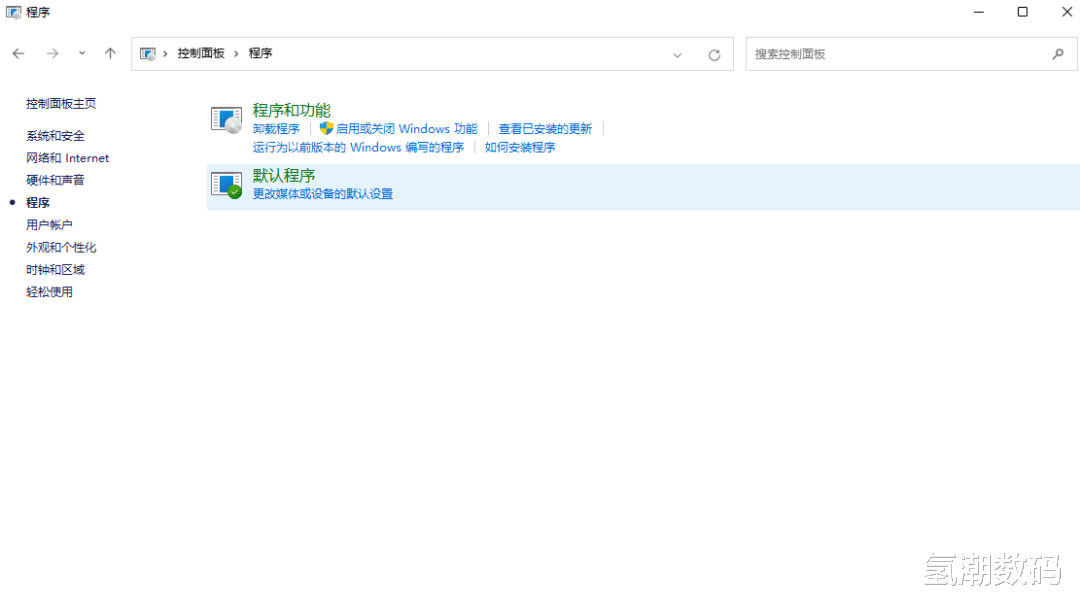
Task: Select 硬件和声音 in the sidebar
Action: 55,180
